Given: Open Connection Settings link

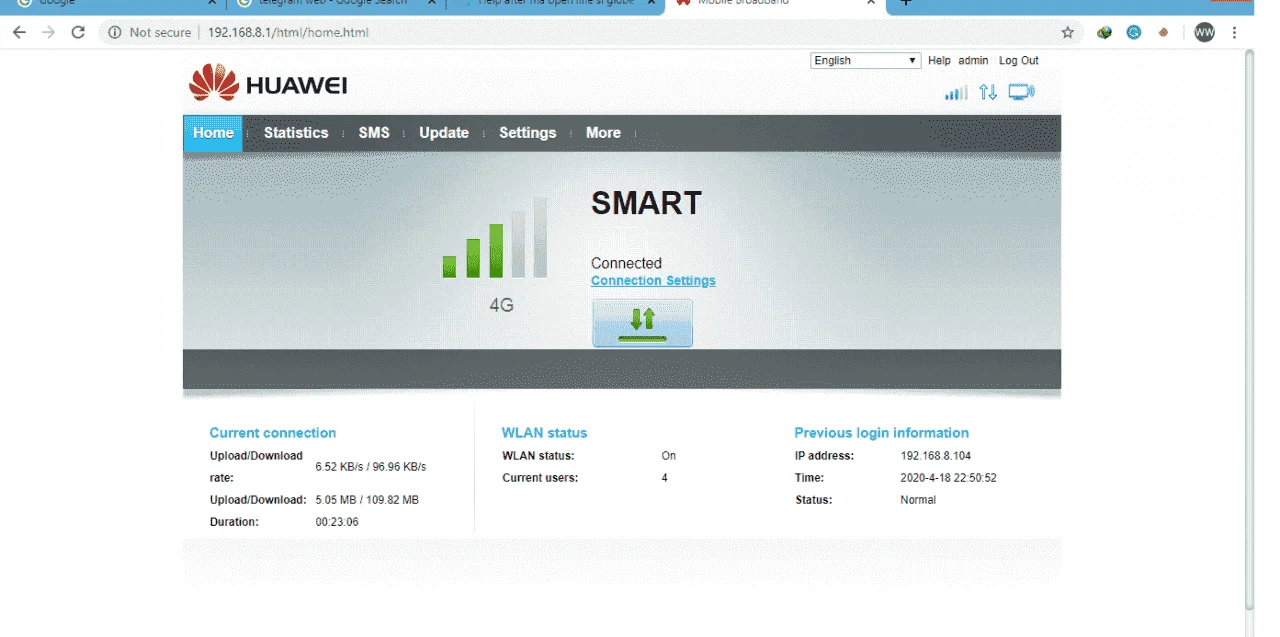Looking at the screenshot, I should pos(653,281).
